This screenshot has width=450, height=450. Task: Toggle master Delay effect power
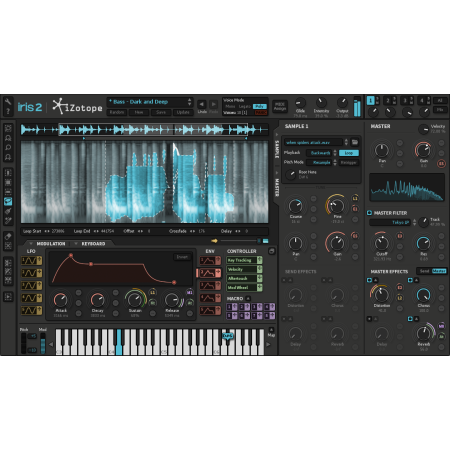click(x=369, y=319)
